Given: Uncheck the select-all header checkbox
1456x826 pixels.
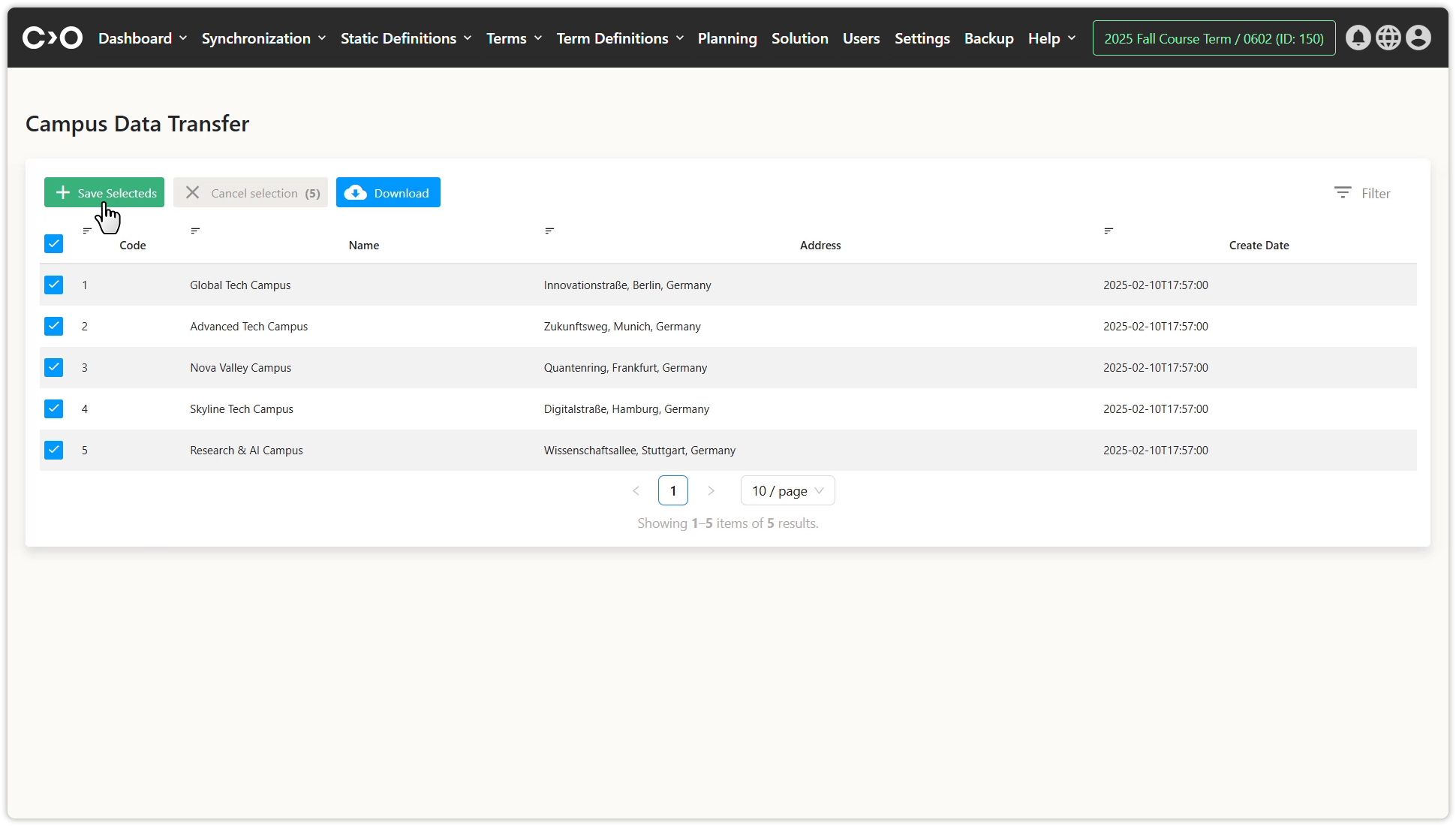Looking at the screenshot, I should click(x=54, y=243).
